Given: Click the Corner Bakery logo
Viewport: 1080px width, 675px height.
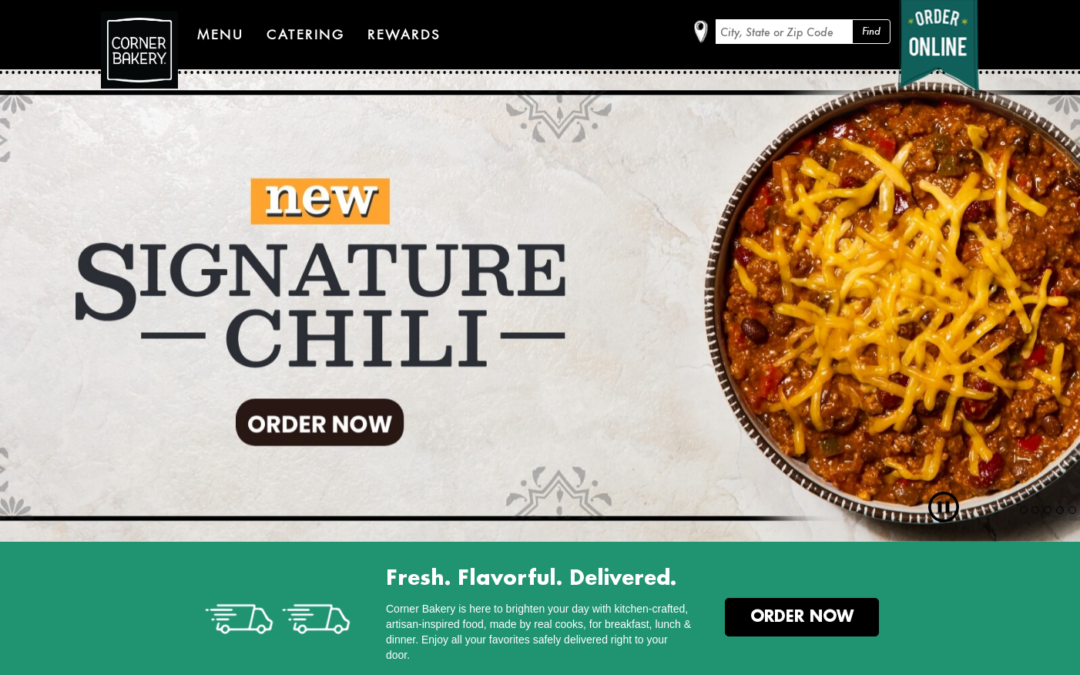Looking at the screenshot, I should pyautogui.click(x=139, y=50).
